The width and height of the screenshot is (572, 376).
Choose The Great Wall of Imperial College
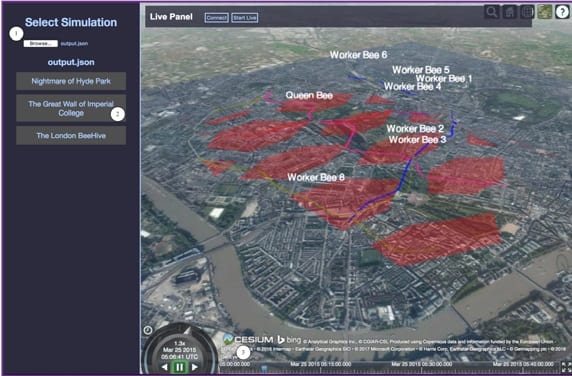71,108
